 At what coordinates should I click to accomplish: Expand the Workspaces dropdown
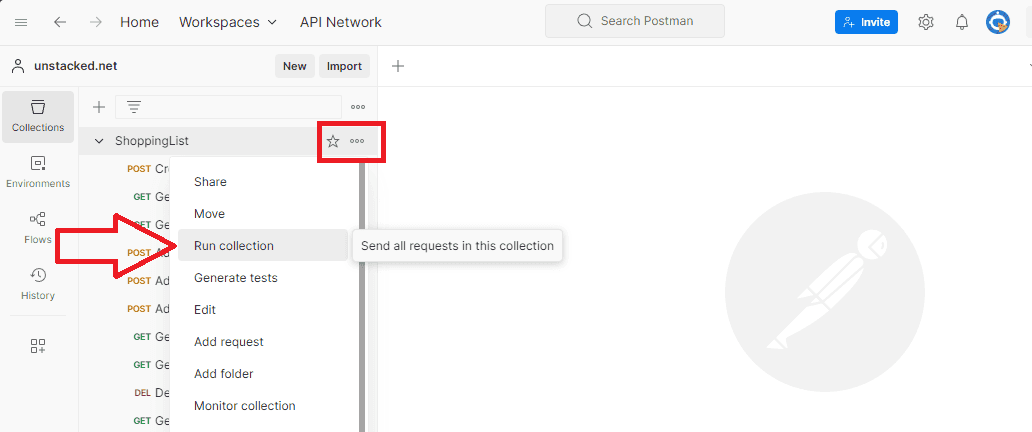pyautogui.click(x=228, y=22)
